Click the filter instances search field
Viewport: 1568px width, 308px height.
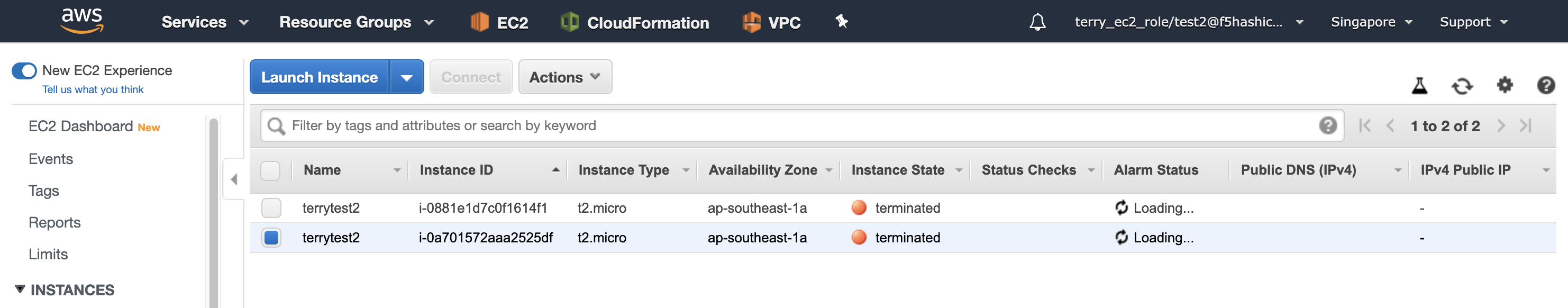(801, 125)
